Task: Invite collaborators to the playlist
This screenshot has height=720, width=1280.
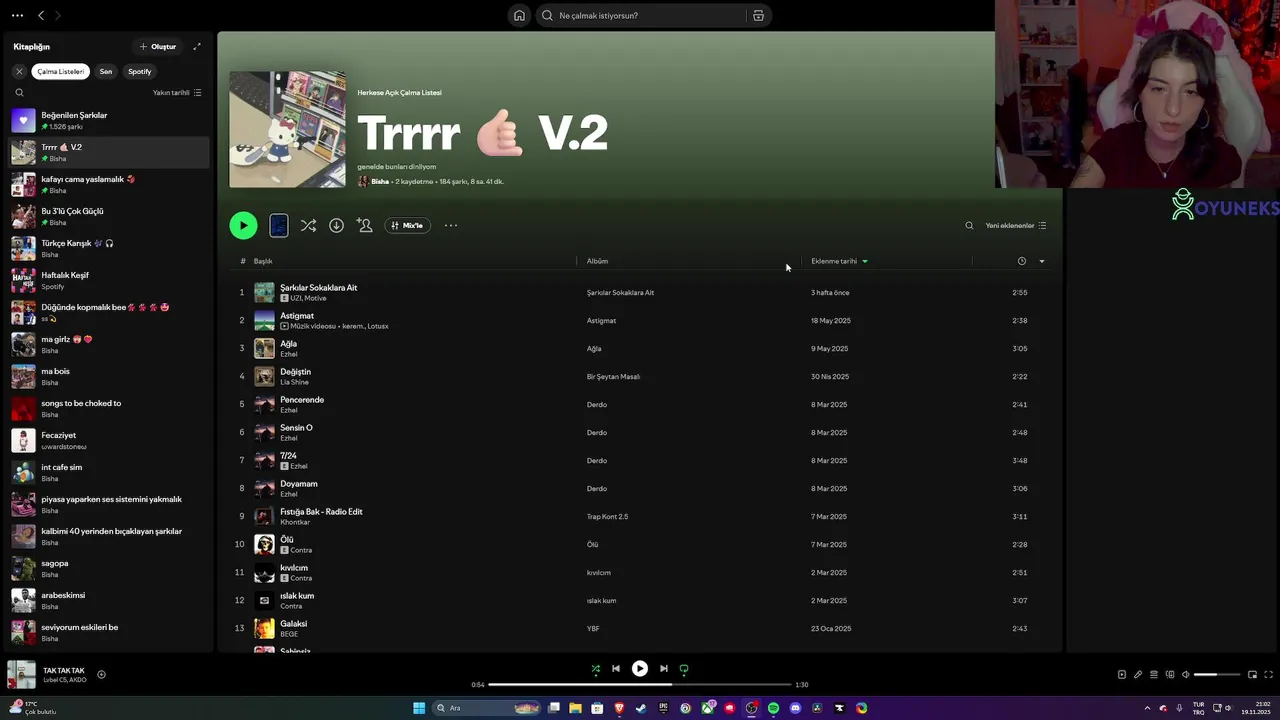Action: pyautogui.click(x=364, y=225)
